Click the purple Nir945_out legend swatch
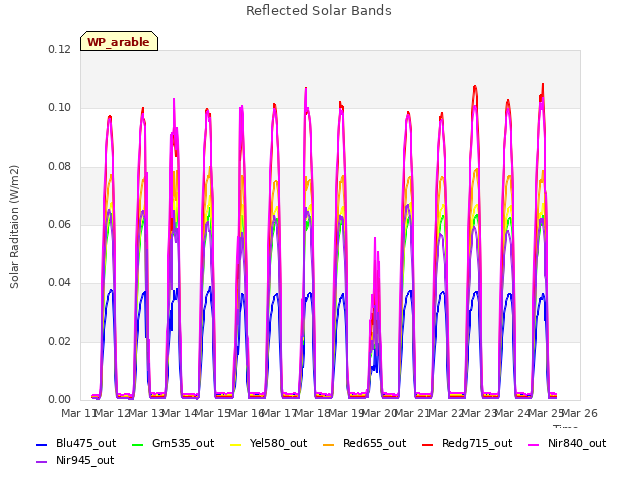Viewport: 640px width, 480px height. pyautogui.click(x=42, y=462)
